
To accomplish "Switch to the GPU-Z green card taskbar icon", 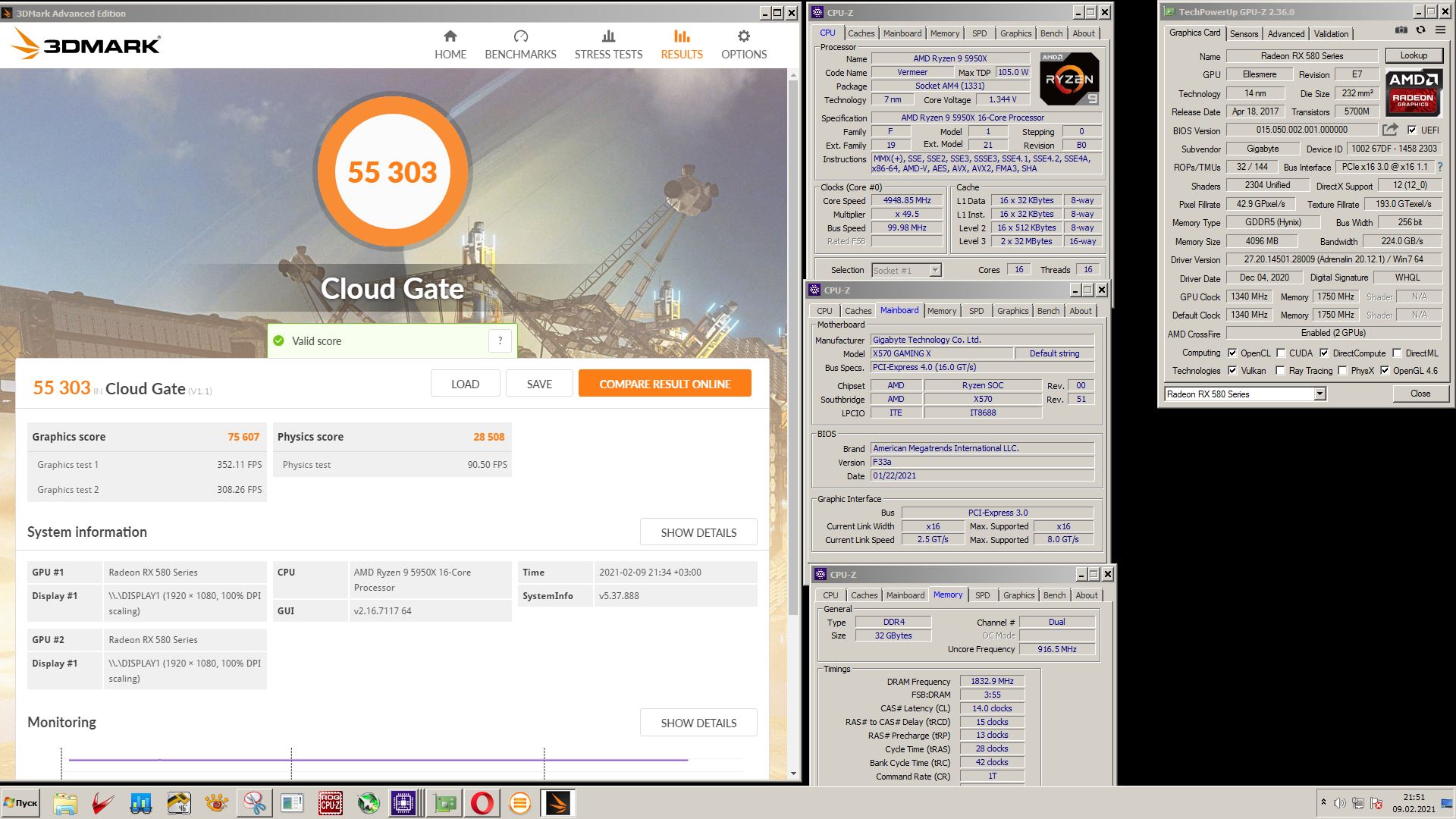I will click(x=444, y=803).
